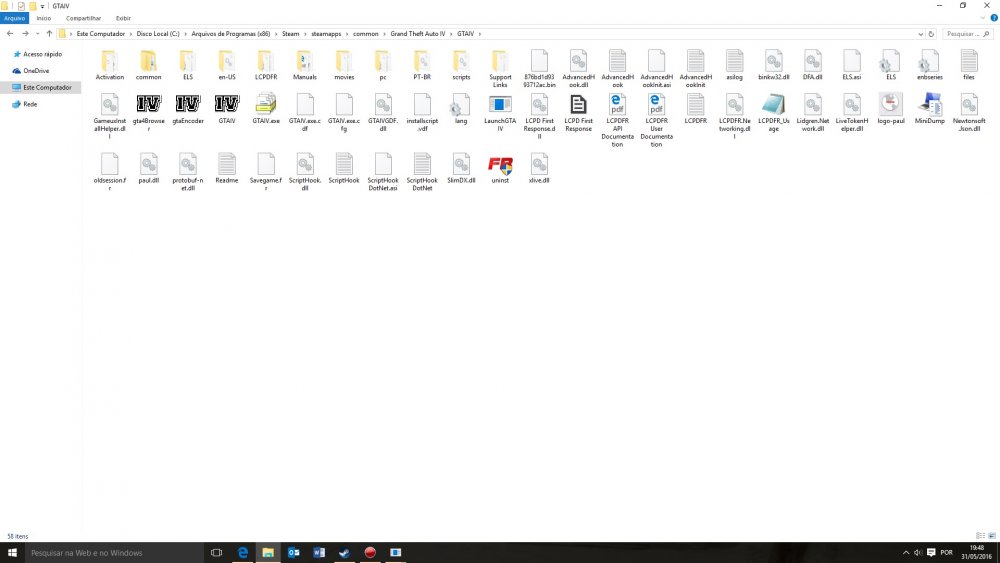Screen dimensions: 1000x563
Task: Show hidden system tray icons
Action: [906, 553]
